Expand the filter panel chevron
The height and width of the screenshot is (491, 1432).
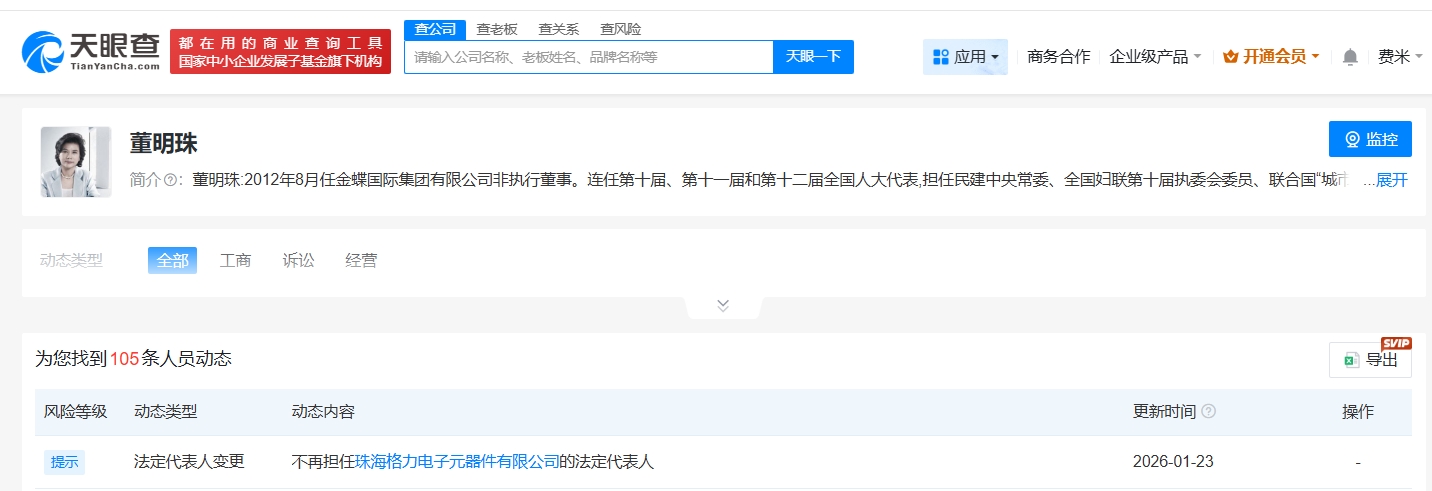coord(723,305)
